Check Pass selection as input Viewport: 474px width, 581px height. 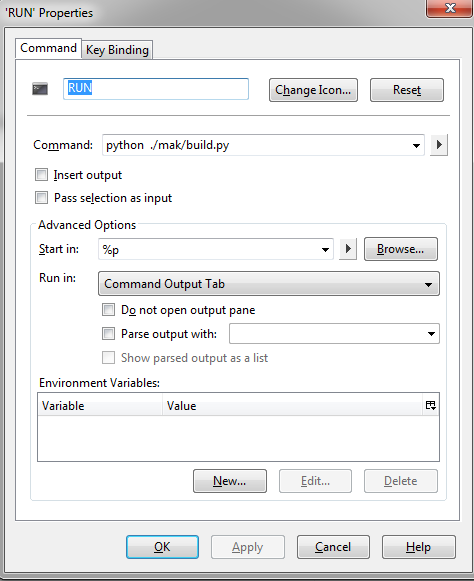42,197
